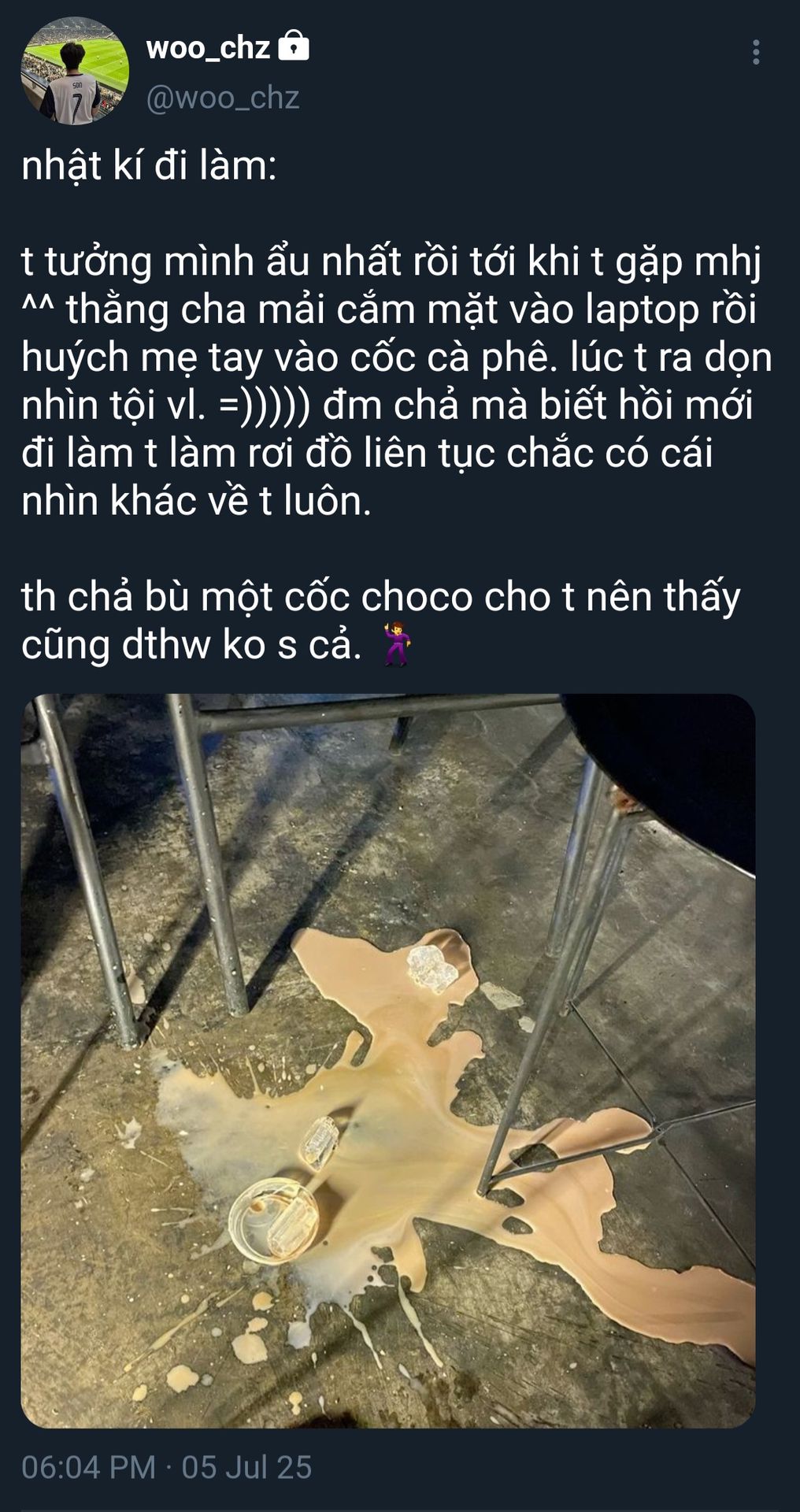Screen dimensions: 800x1512
Task: Open the woo_chz display name link
Action: click(x=208, y=48)
